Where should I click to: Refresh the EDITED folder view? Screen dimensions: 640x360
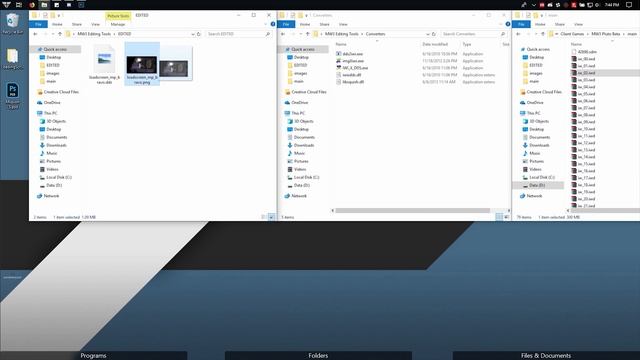click(x=199, y=34)
